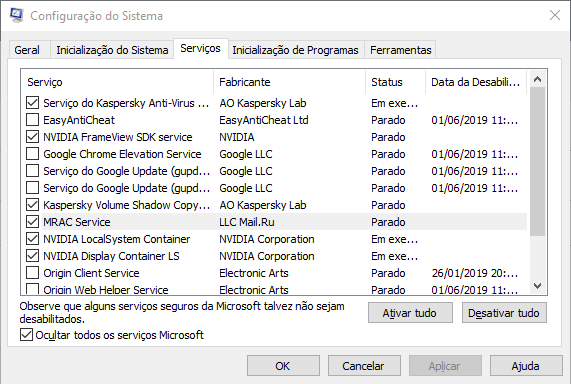
Task: Enable Google Chrome Elevation Service checkbox
Action: click(x=32, y=154)
